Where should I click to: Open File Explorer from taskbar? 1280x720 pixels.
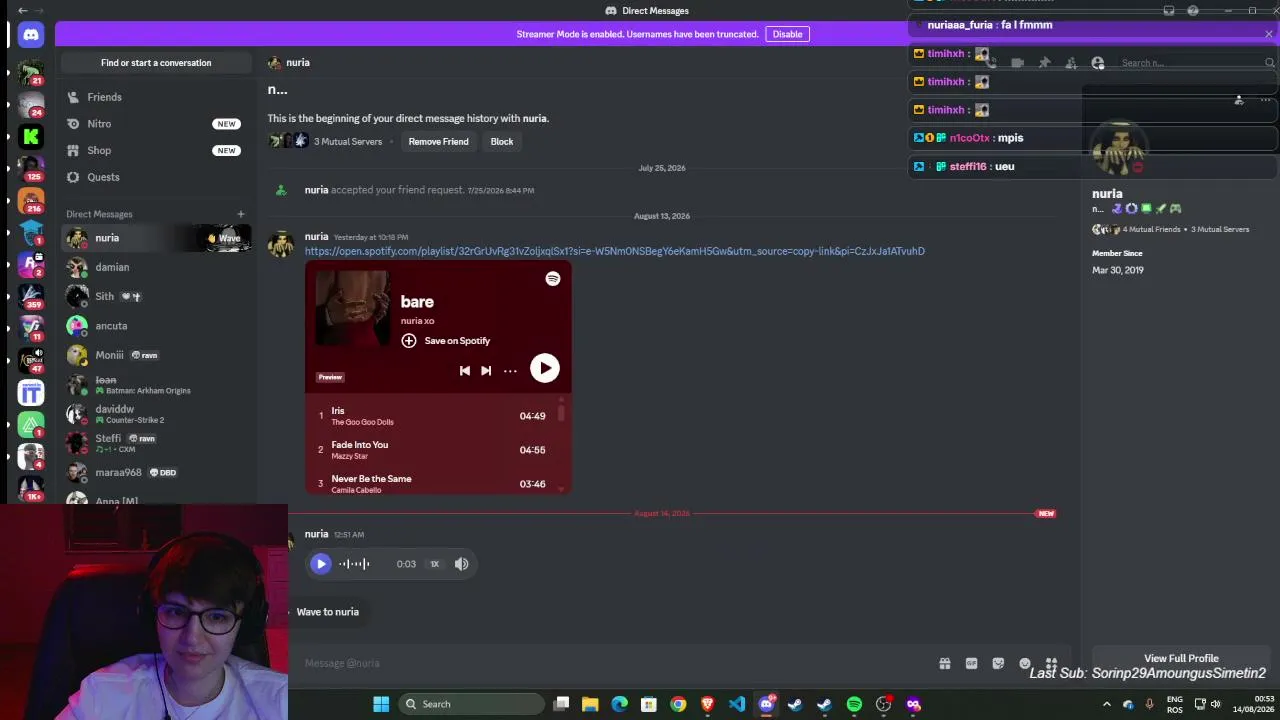coord(590,704)
